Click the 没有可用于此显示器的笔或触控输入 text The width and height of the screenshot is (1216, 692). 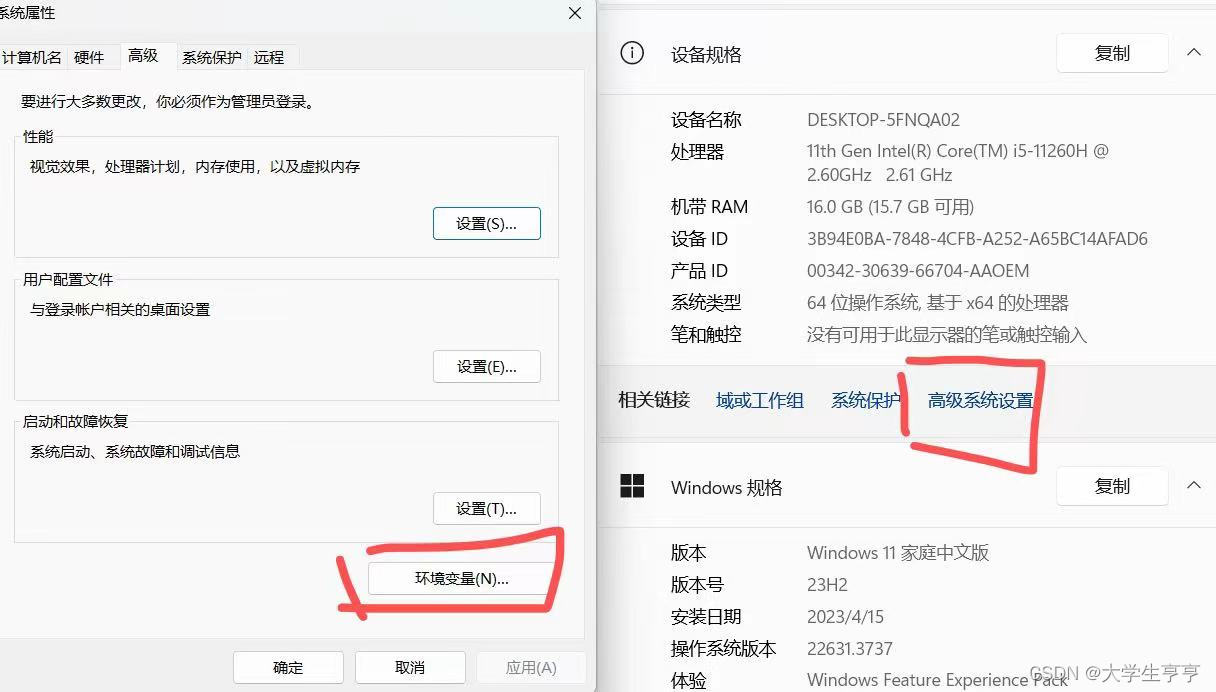click(946, 335)
